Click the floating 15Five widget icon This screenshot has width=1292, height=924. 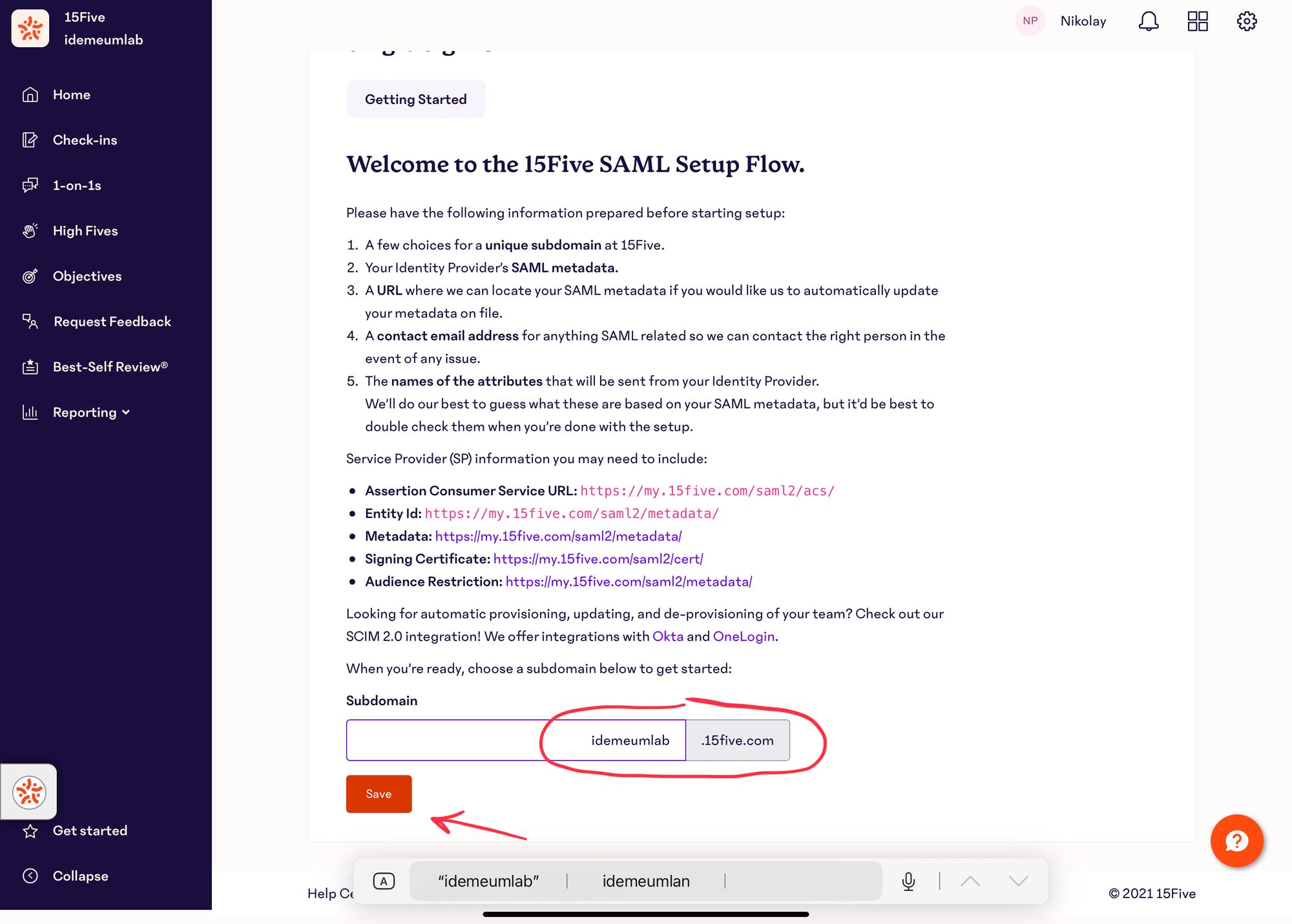pos(29,792)
